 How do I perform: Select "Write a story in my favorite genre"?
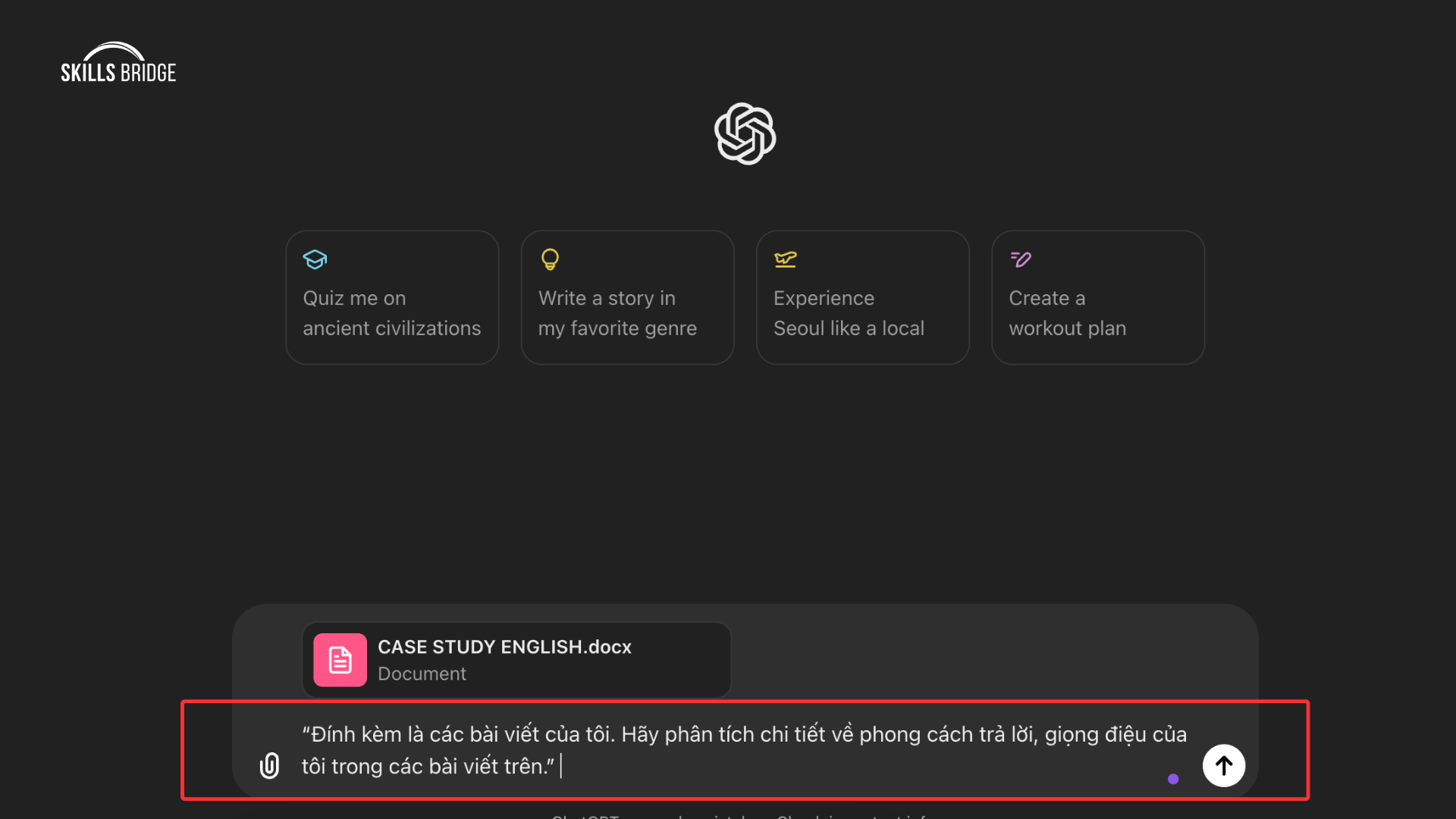[x=627, y=312]
